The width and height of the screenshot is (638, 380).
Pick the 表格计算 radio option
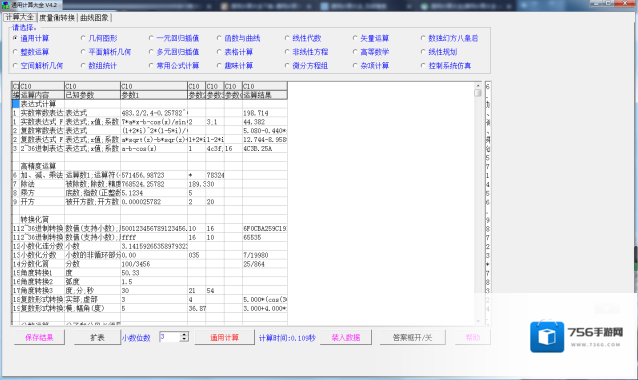pos(235,52)
